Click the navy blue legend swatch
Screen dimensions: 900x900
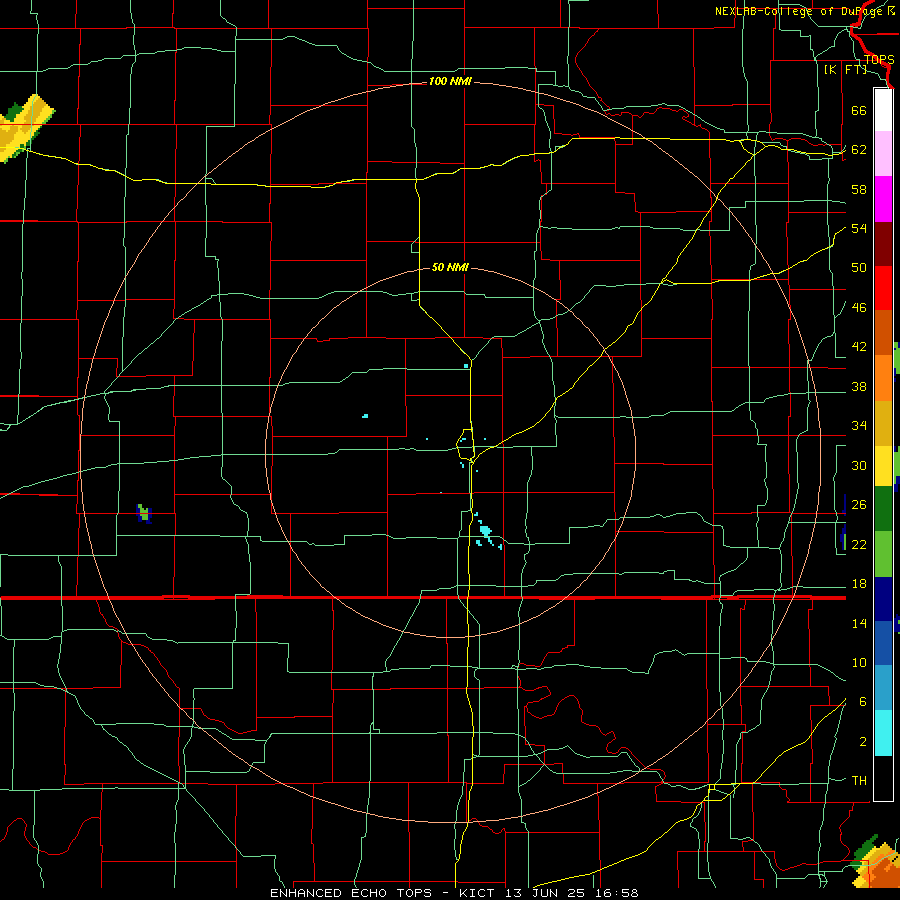(883, 599)
